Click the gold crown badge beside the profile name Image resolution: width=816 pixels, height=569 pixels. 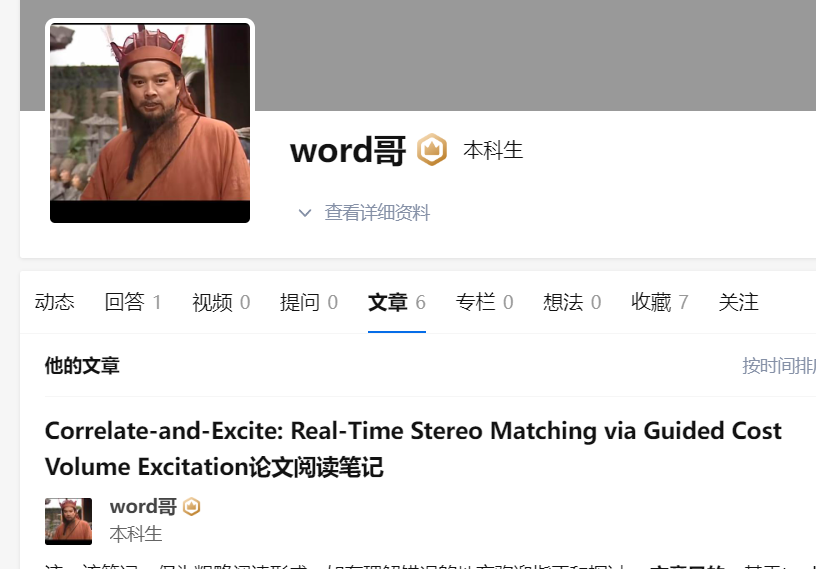point(432,150)
